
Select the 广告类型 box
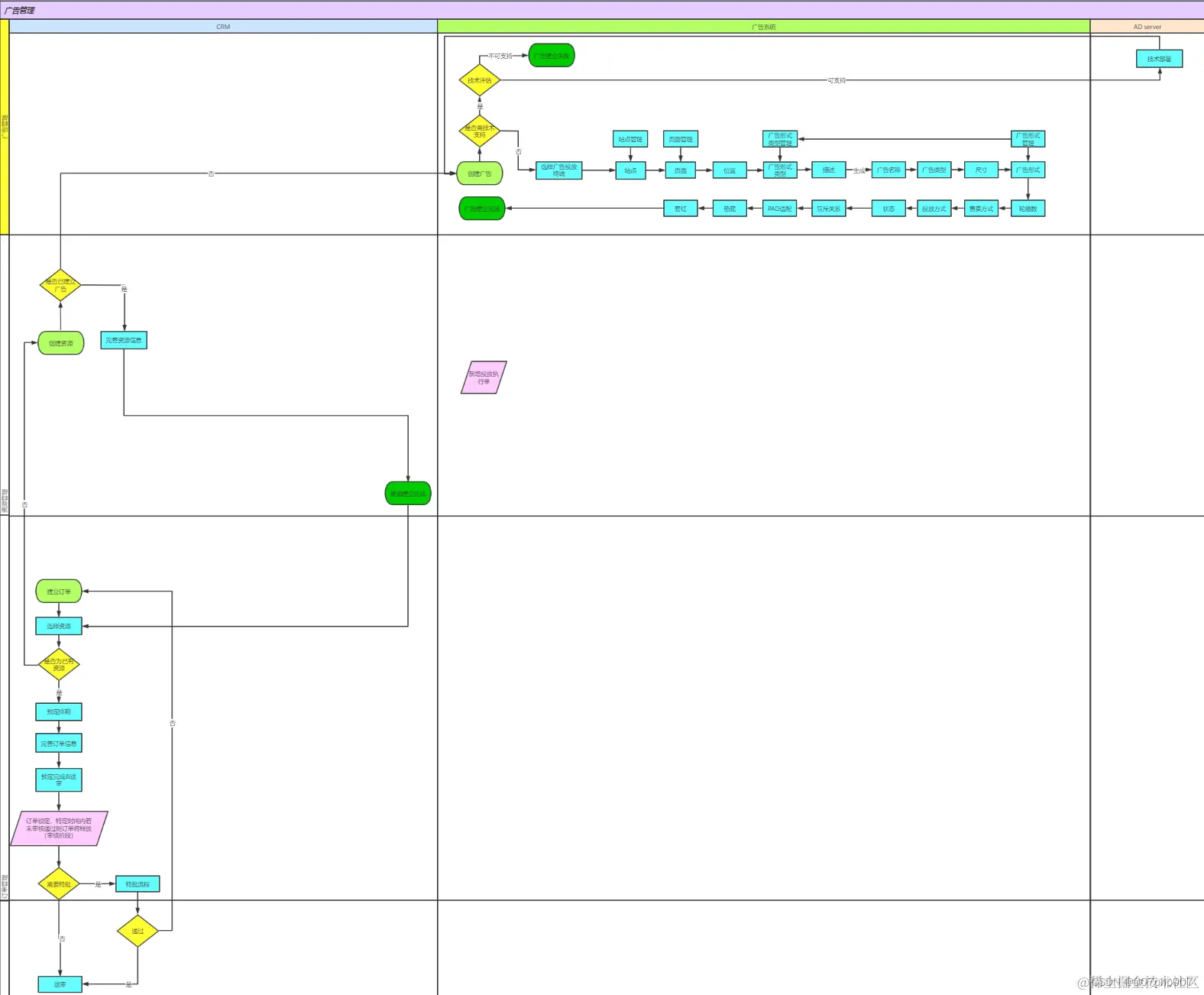point(934,170)
